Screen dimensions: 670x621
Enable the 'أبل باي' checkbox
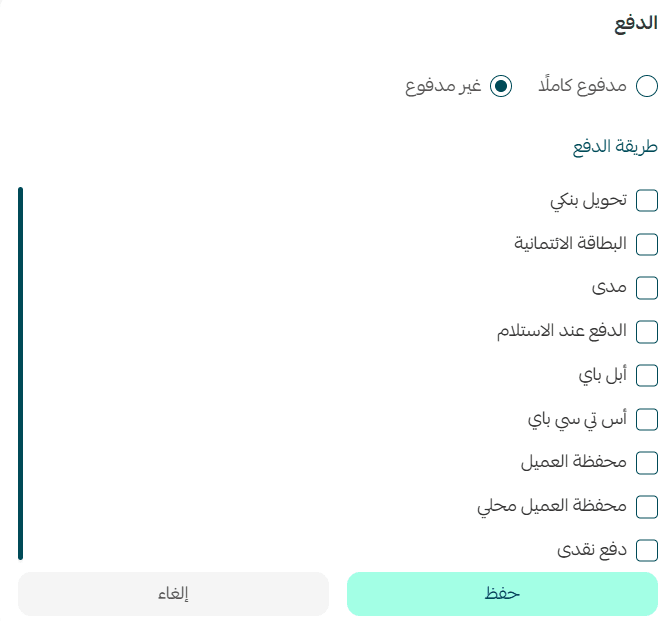(x=647, y=375)
